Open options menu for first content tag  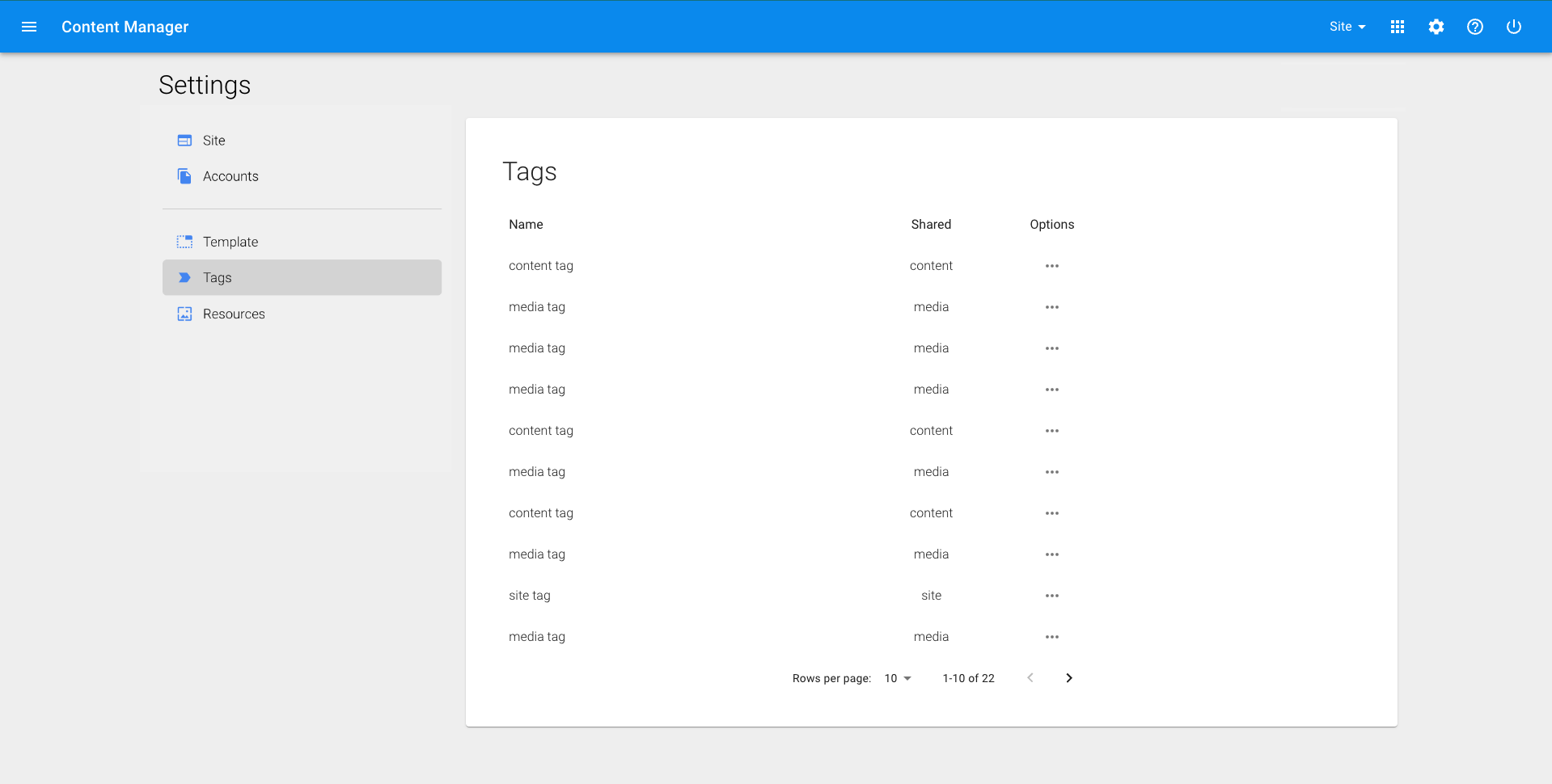pos(1051,266)
